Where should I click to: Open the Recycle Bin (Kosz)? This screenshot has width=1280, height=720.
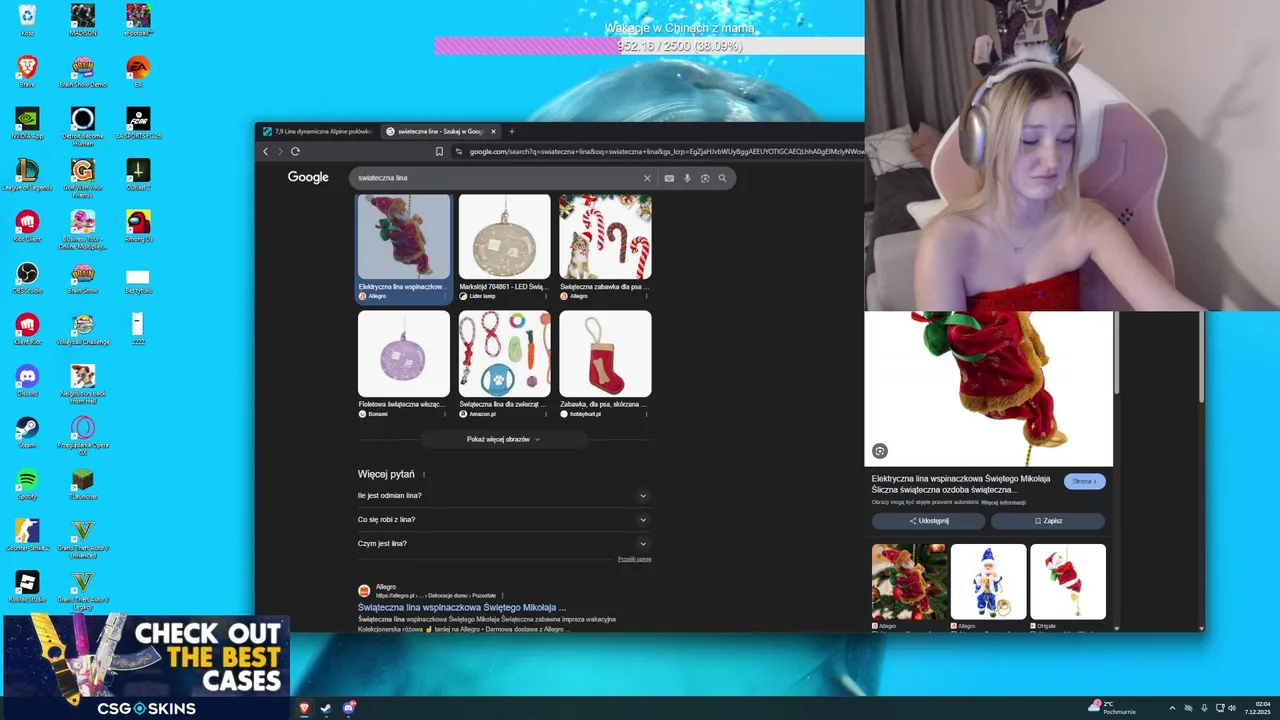(x=27, y=19)
